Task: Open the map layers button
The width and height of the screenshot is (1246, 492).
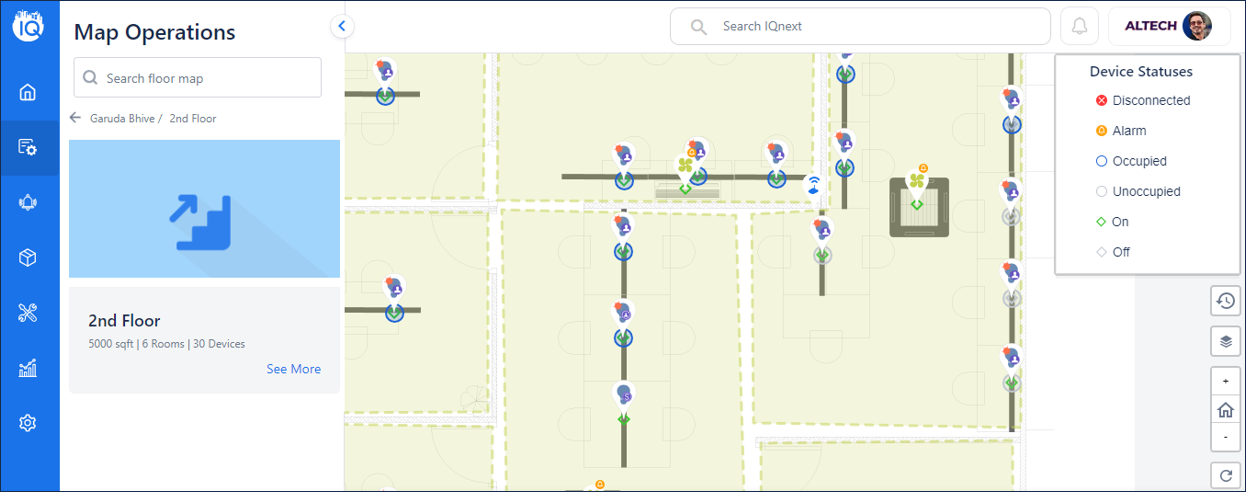Action: [1225, 341]
